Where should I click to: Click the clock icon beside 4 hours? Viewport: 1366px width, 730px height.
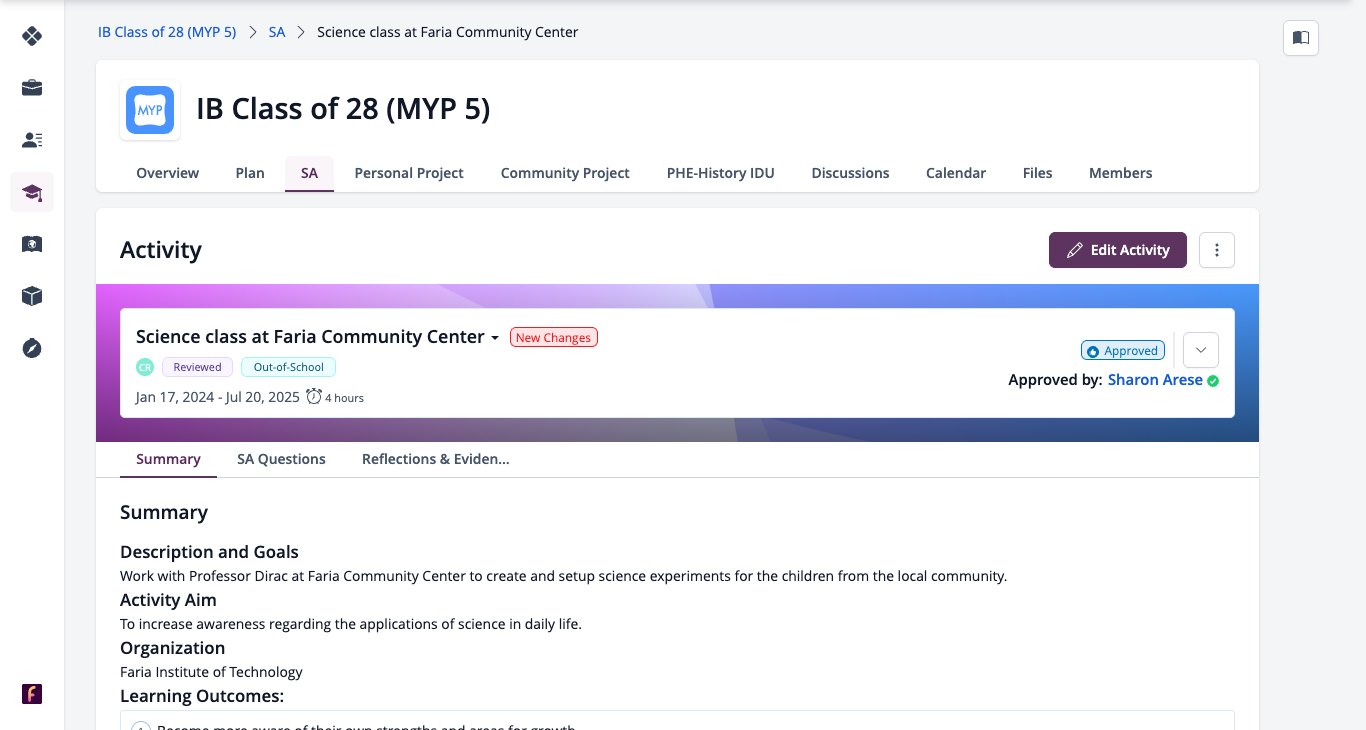click(314, 397)
